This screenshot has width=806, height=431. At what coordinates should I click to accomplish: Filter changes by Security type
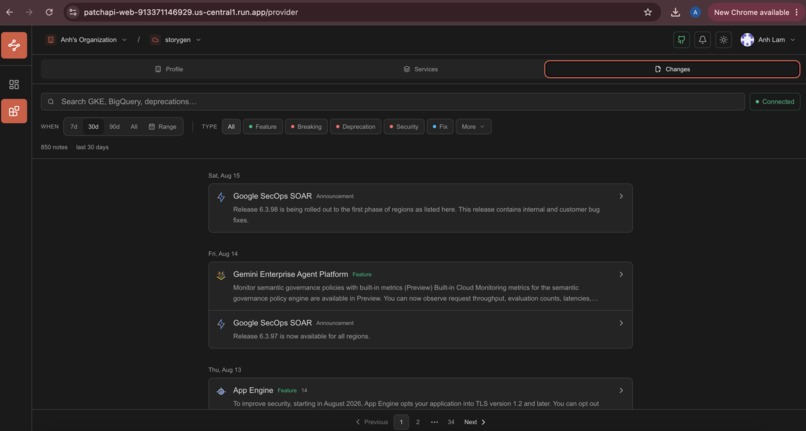tap(404, 127)
